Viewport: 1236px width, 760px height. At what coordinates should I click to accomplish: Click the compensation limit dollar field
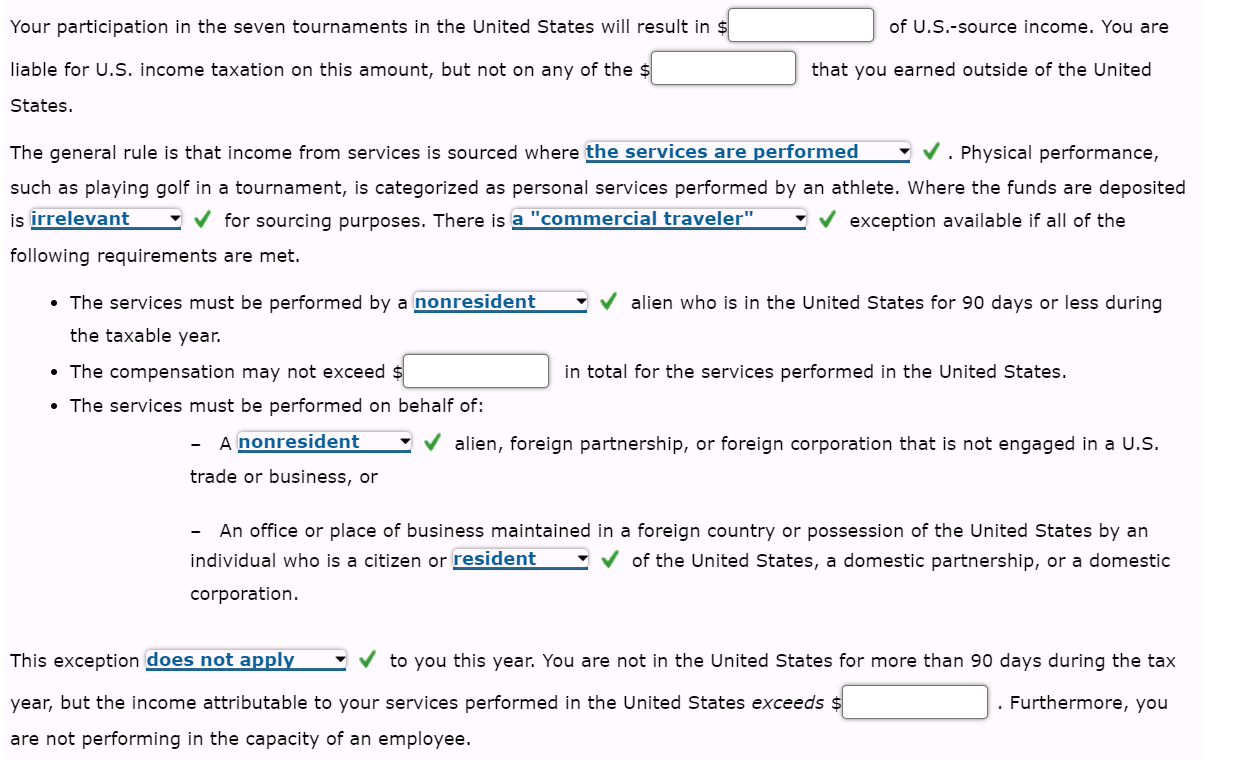[x=475, y=371]
